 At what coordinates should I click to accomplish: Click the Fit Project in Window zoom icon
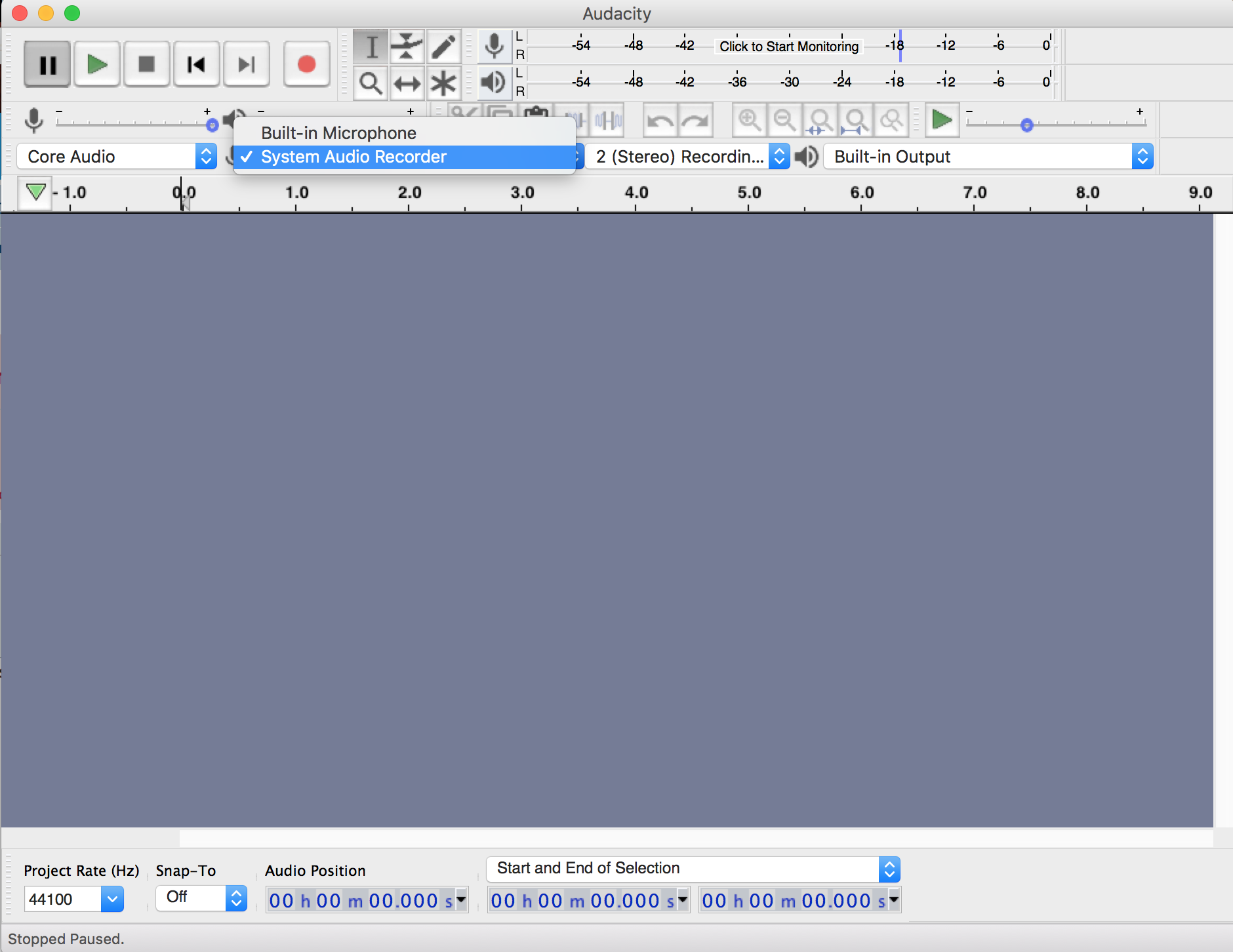click(x=856, y=120)
